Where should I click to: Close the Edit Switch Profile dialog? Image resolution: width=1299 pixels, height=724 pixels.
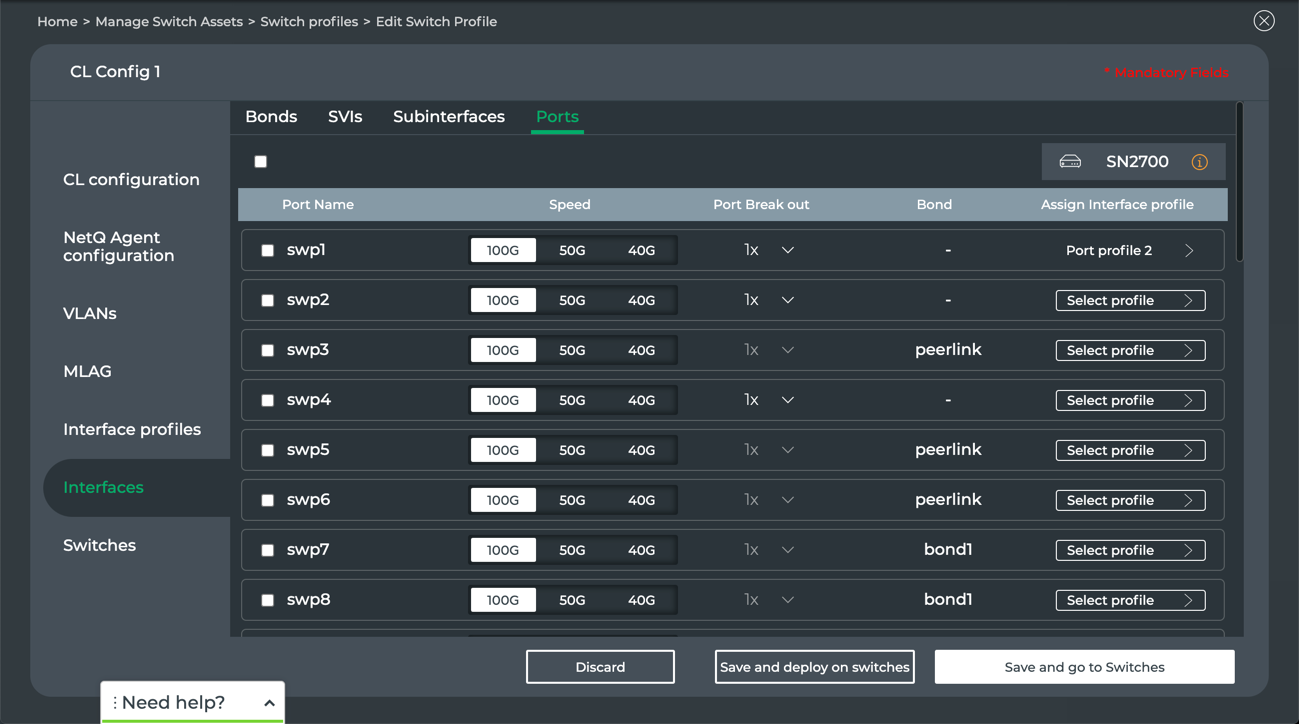(x=1264, y=21)
